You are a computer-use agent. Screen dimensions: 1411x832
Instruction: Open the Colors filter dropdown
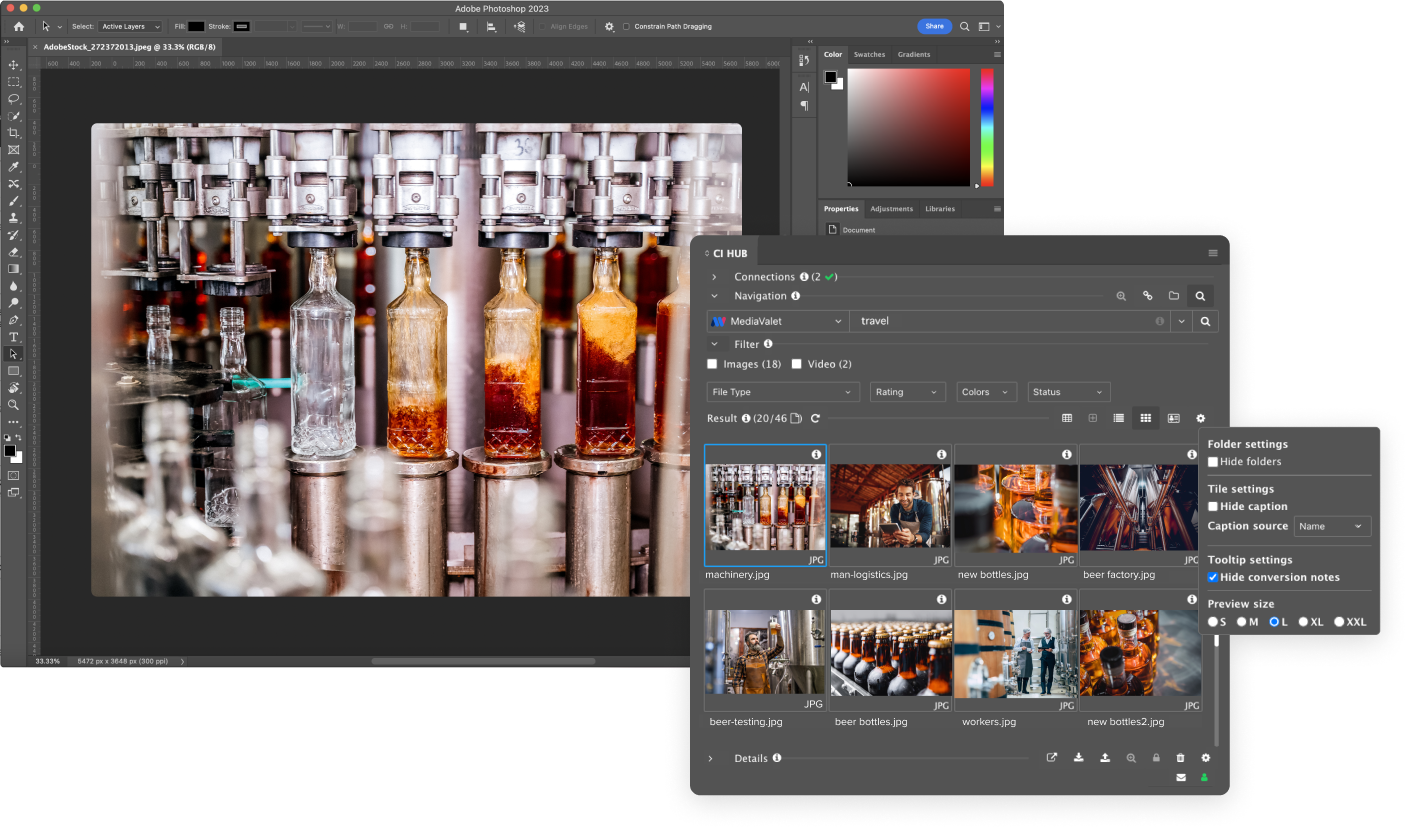(x=987, y=392)
